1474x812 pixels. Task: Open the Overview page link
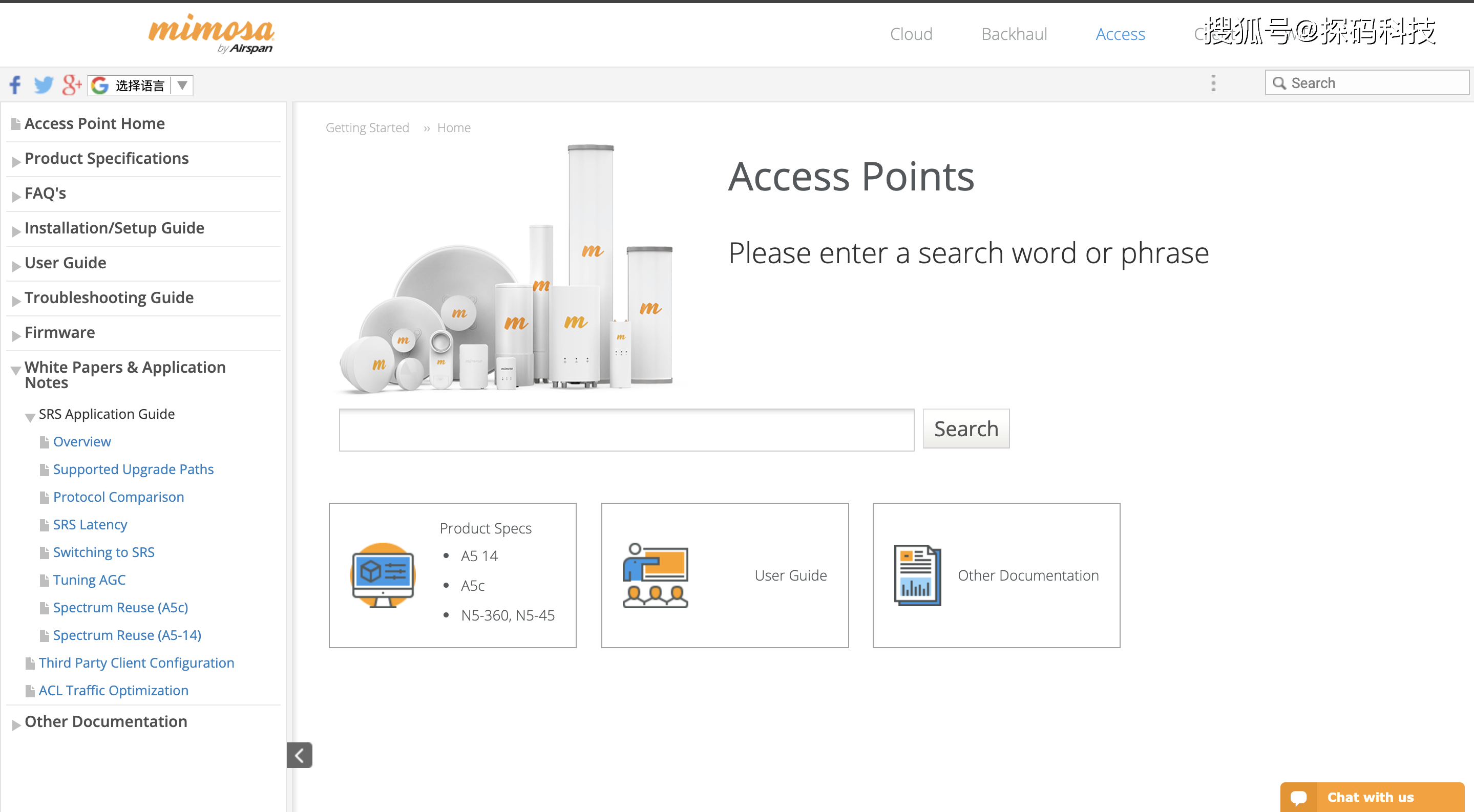(82, 442)
